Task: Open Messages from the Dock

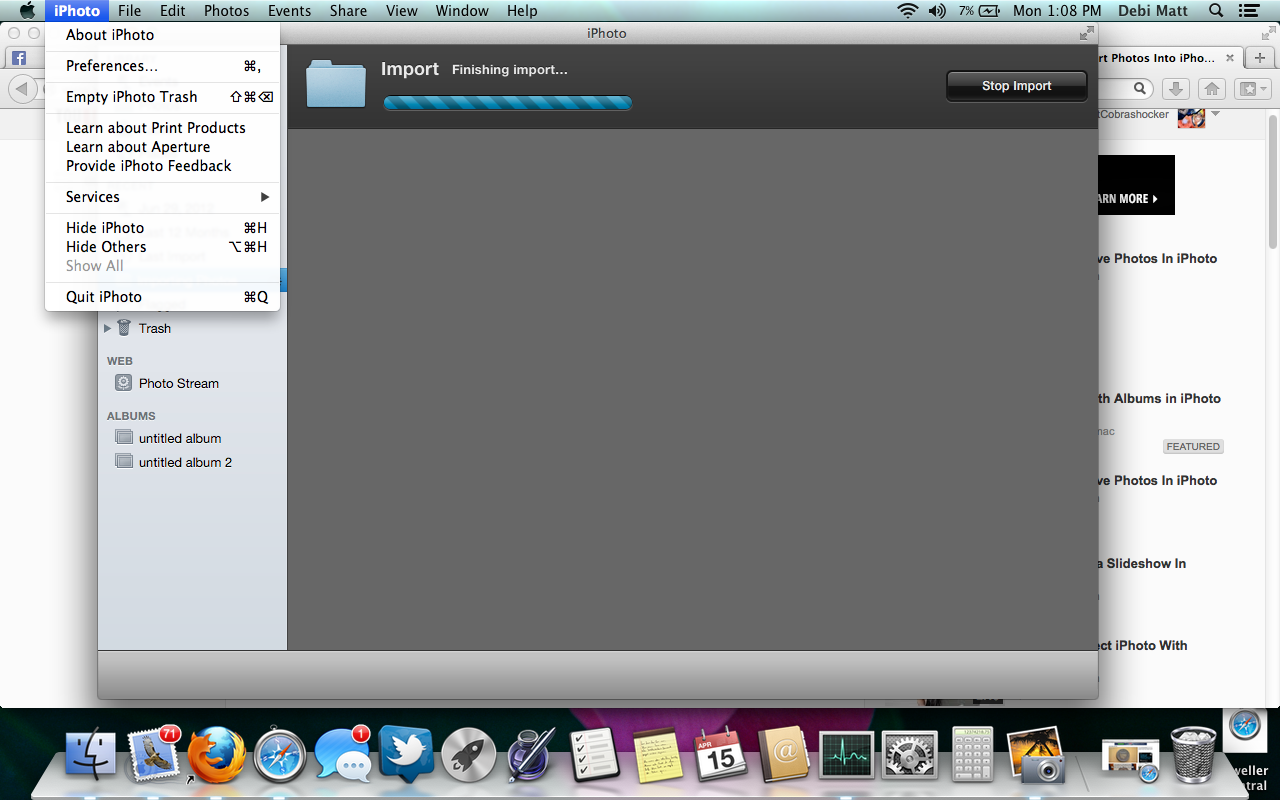Action: (x=342, y=754)
